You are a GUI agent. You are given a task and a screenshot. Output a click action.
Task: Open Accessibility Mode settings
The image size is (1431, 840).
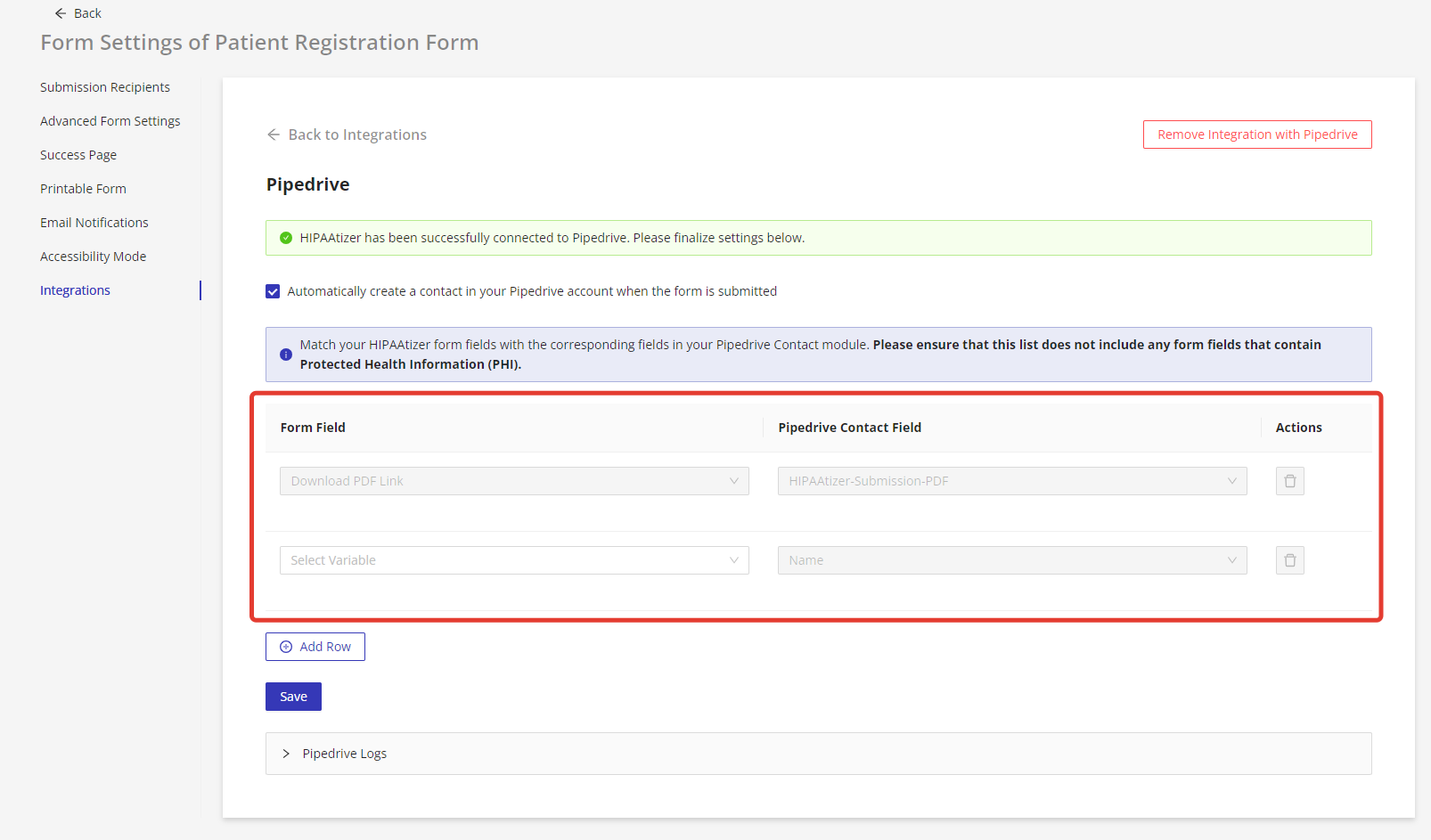pyautogui.click(x=94, y=257)
